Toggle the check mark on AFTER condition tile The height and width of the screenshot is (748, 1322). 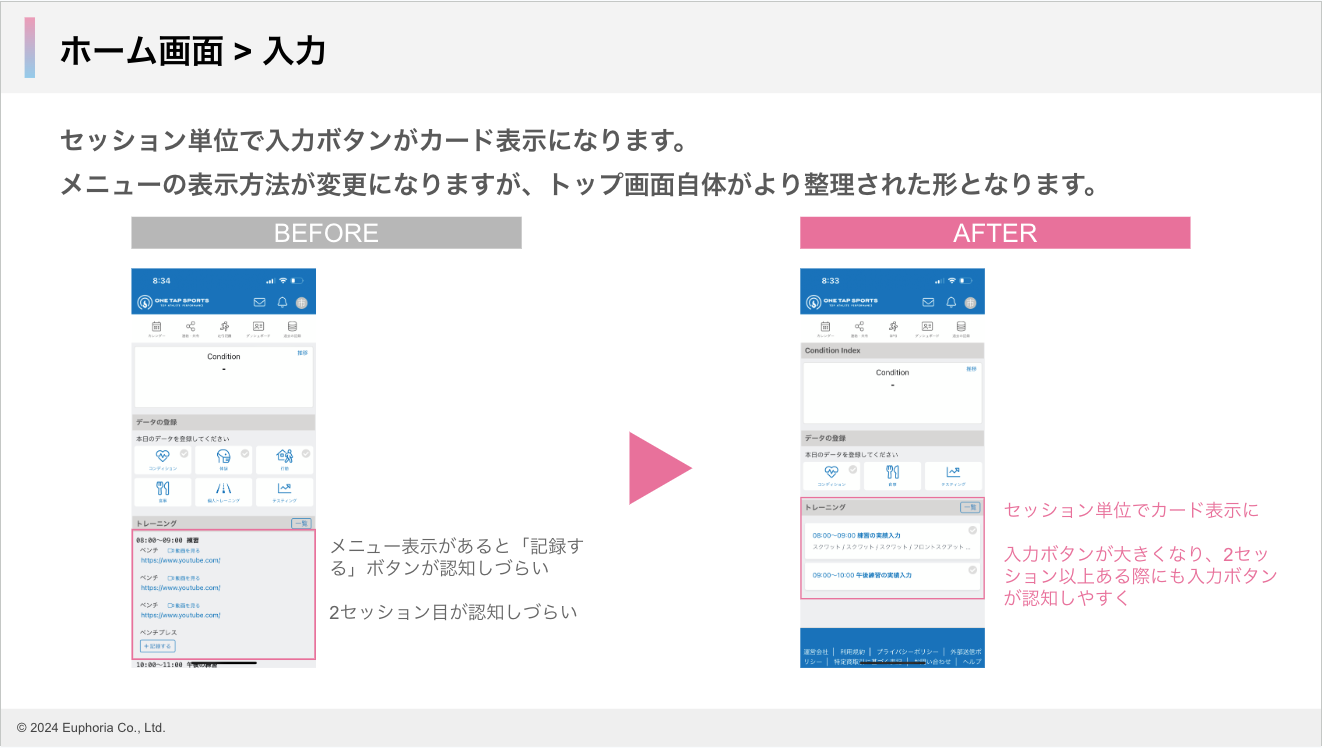[x=853, y=468]
